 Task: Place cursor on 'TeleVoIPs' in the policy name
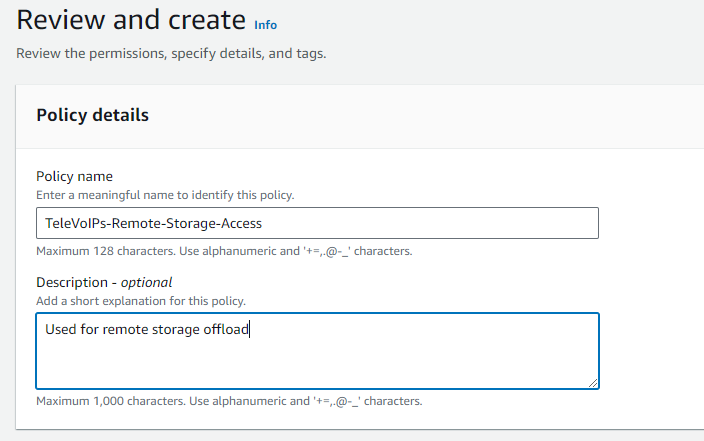pos(76,223)
